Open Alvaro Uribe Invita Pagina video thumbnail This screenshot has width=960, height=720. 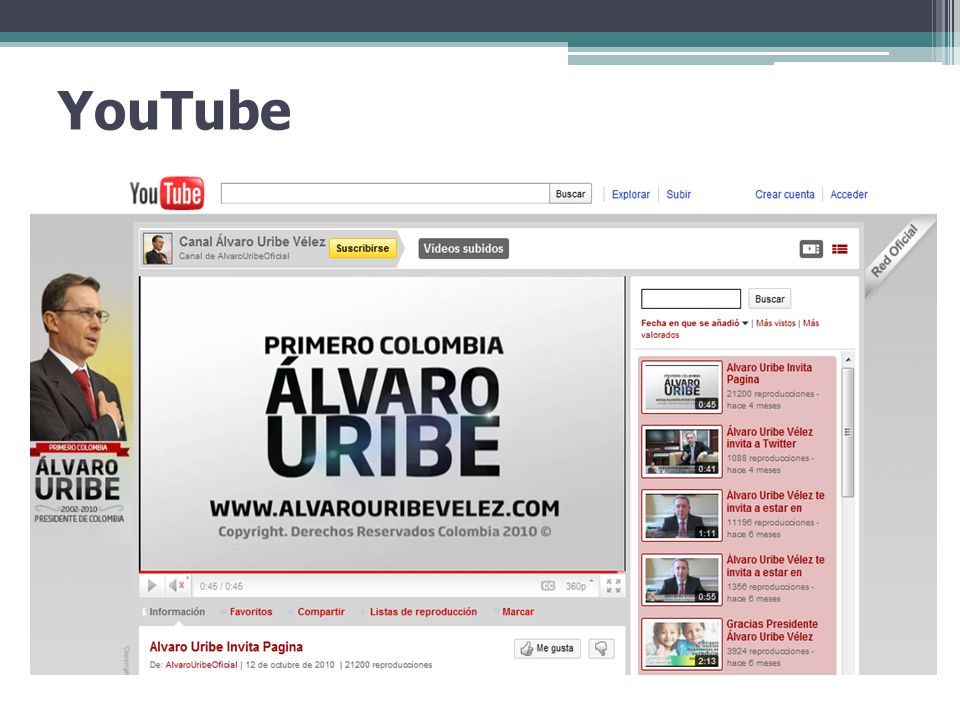coord(681,386)
